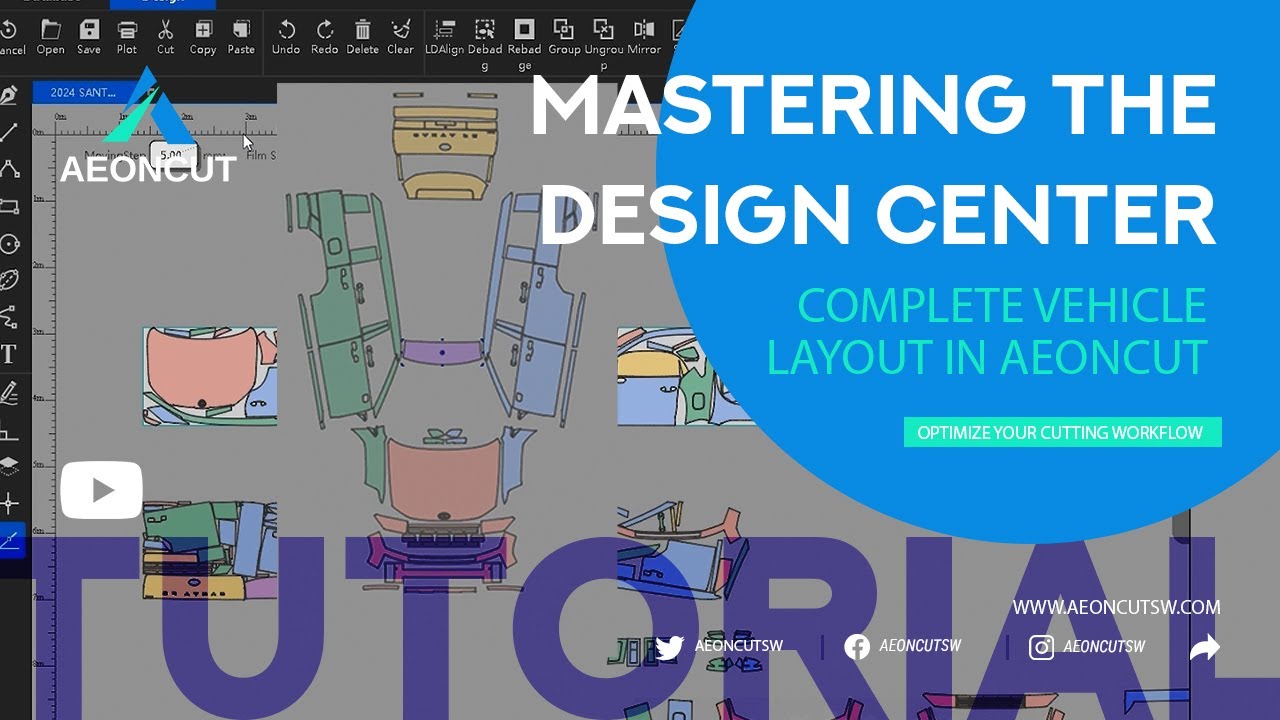Cut the selection with scissors icon
The width and height of the screenshot is (1280, 720).
click(165, 37)
